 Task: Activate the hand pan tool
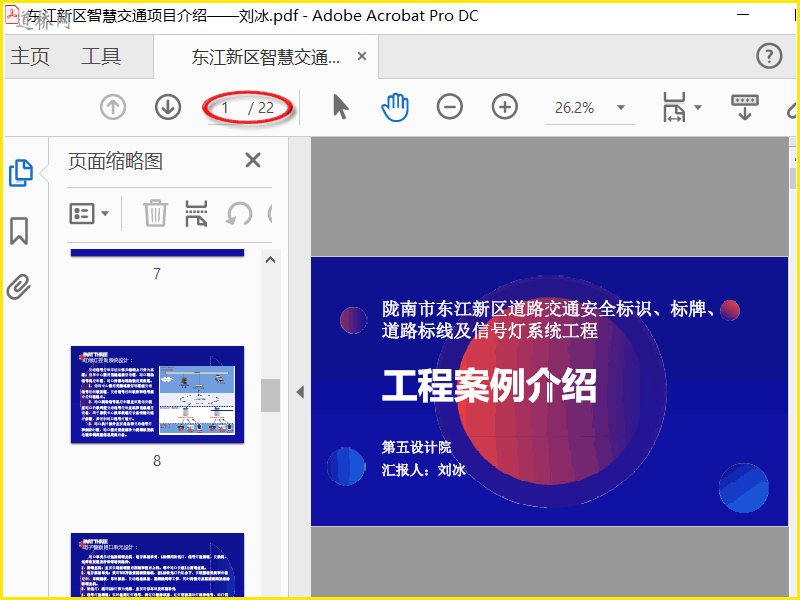tap(395, 107)
